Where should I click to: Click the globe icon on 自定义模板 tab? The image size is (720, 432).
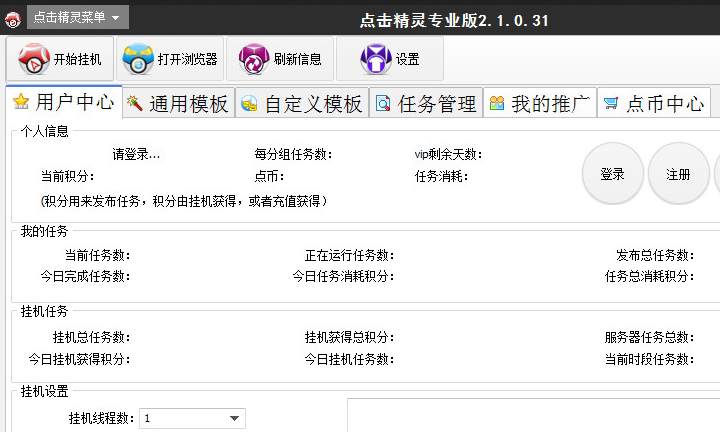click(249, 104)
